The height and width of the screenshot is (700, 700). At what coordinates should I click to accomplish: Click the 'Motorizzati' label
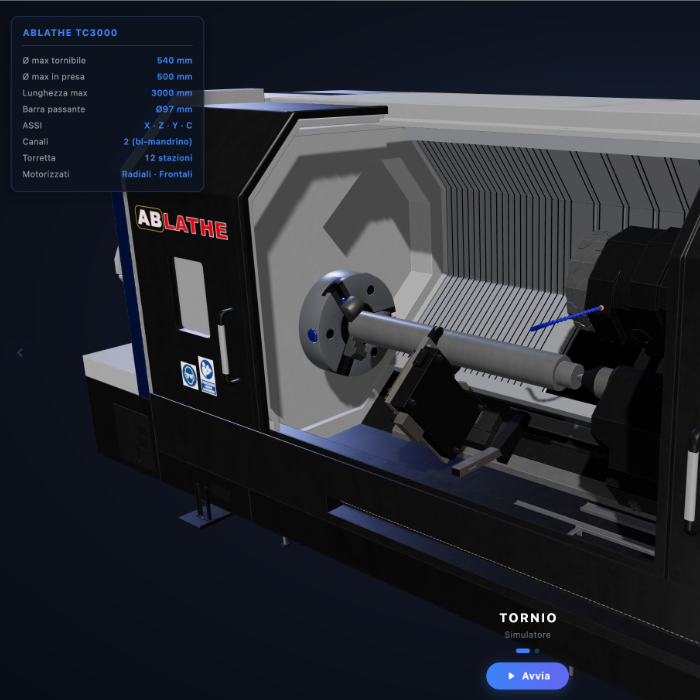(x=46, y=174)
